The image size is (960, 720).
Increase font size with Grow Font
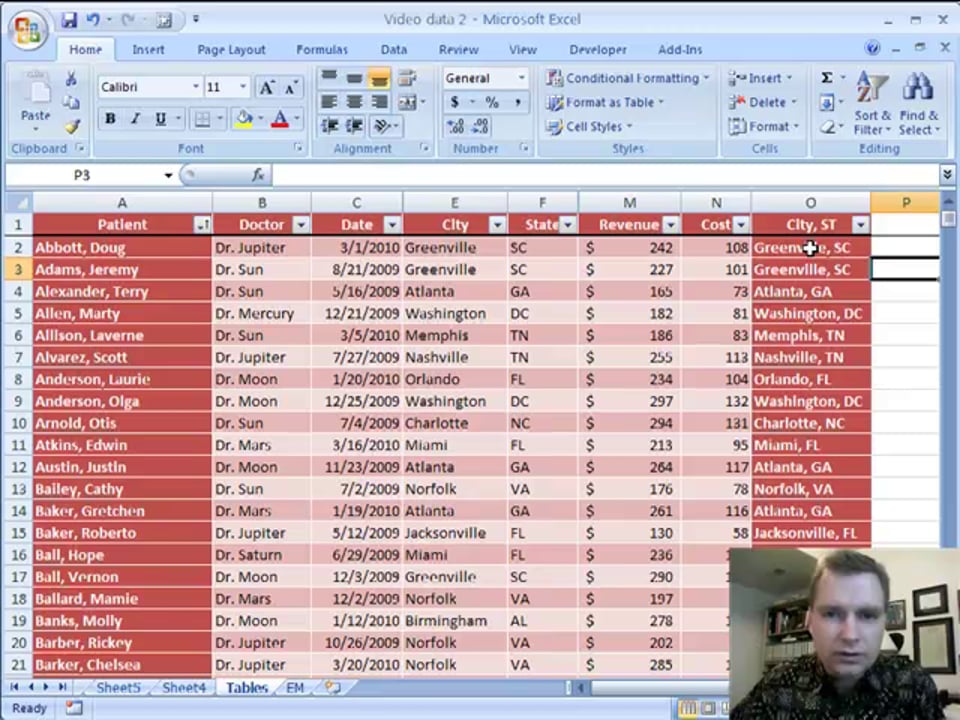point(266,88)
